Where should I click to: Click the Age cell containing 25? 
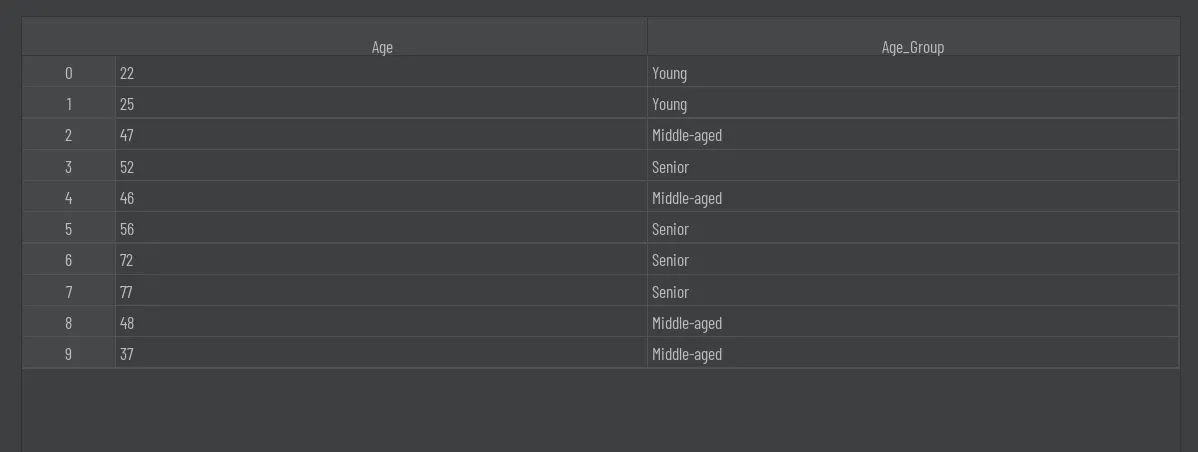[x=127, y=104]
